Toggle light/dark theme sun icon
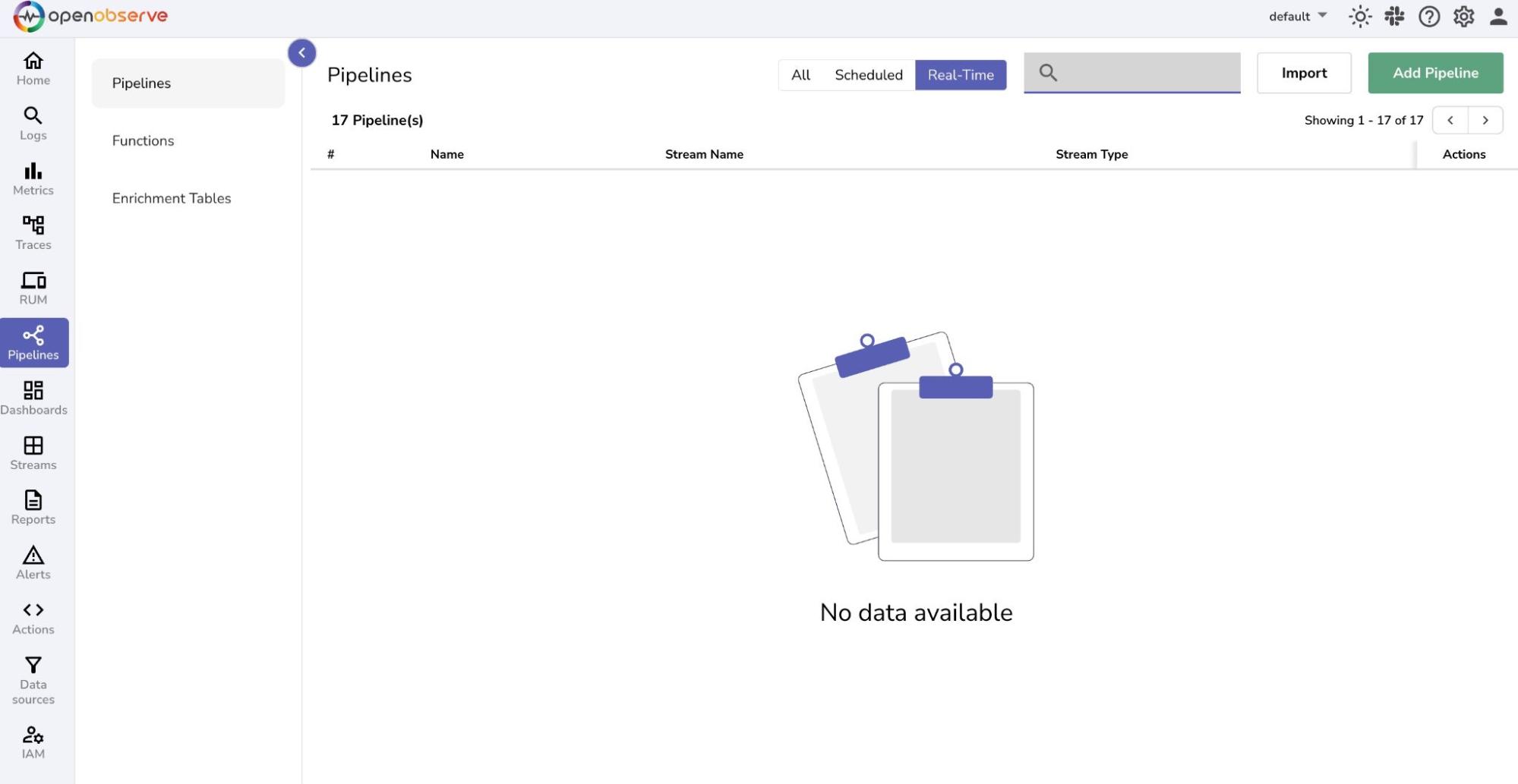 (1359, 17)
